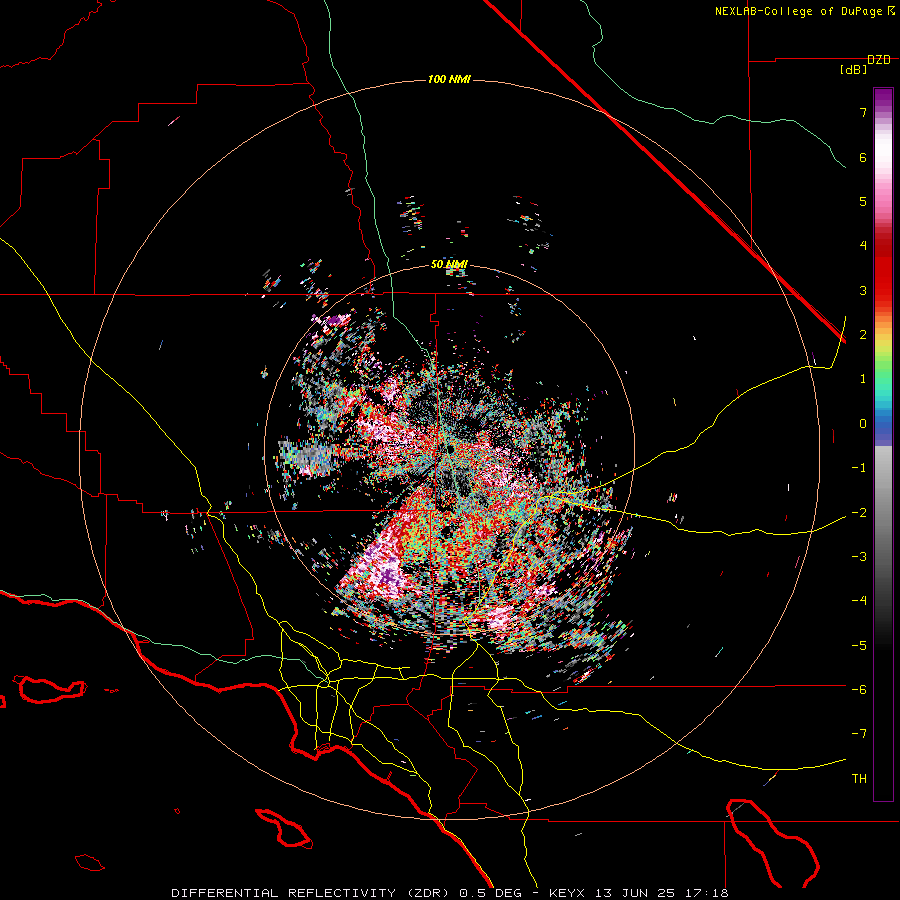
Task: Click the 3 value on the color scale
Action: pos(863,290)
